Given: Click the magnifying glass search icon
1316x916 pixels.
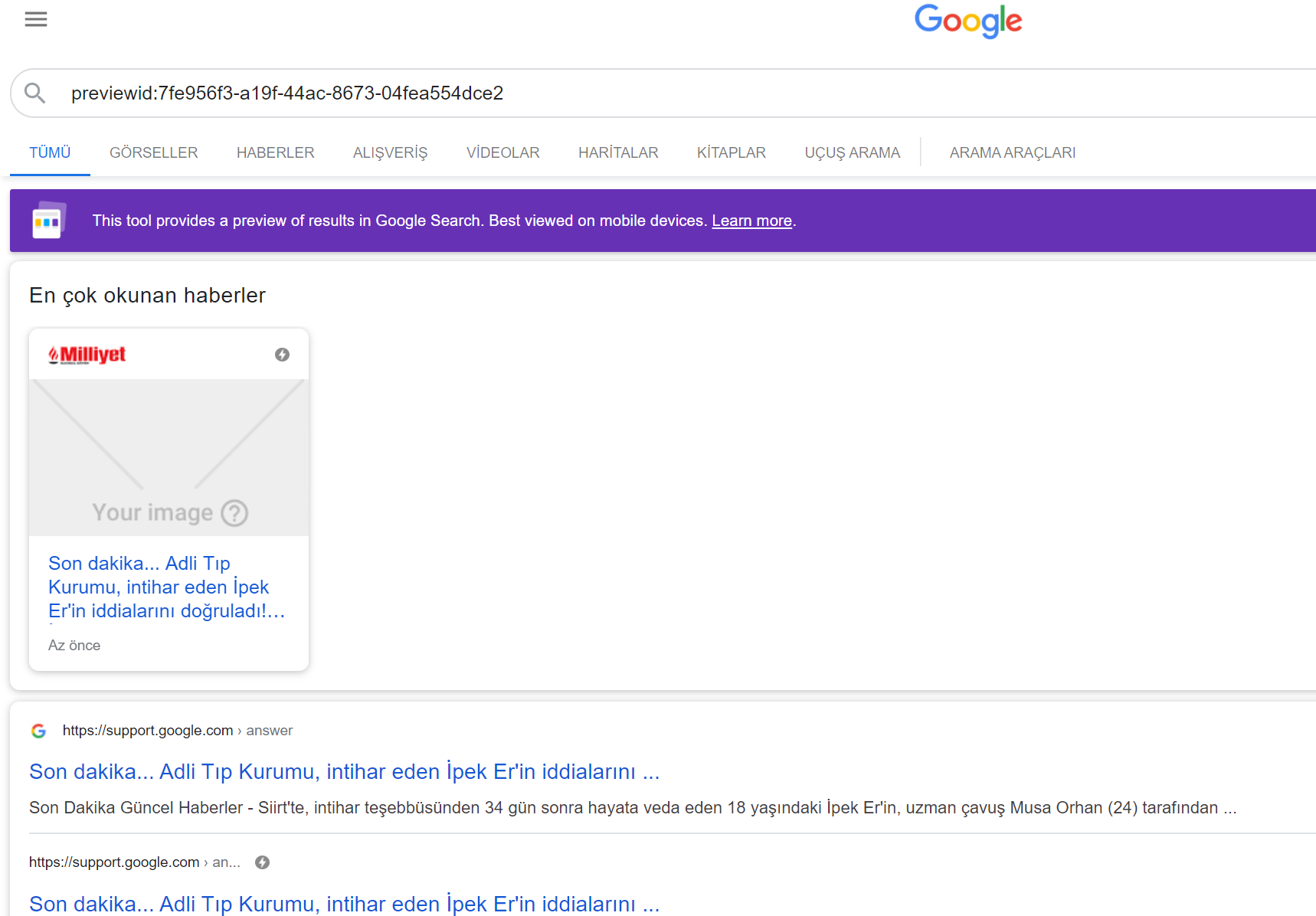Looking at the screenshot, I should (34, 93).
